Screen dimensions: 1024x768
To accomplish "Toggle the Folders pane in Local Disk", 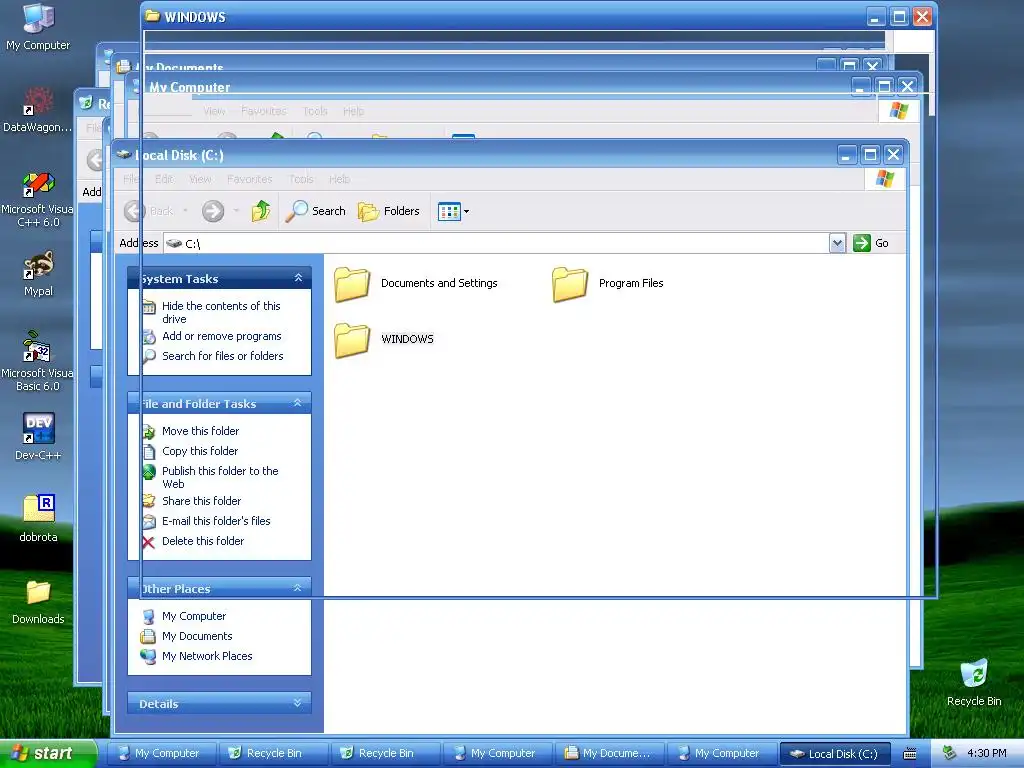I will 389,211.
